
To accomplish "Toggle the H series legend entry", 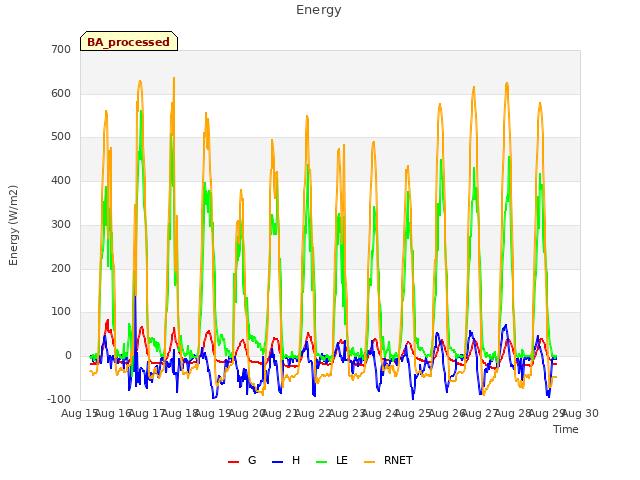I will tap(286, 460).
